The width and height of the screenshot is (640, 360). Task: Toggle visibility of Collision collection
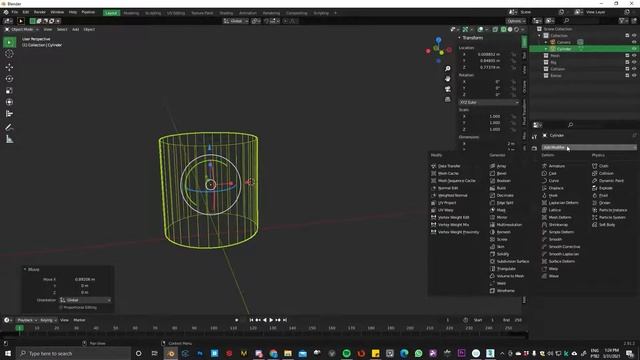pos(634,69)
